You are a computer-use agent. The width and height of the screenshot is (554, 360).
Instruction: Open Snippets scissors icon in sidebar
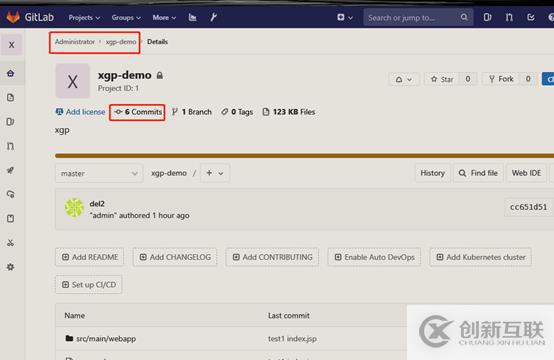point(11,243)
